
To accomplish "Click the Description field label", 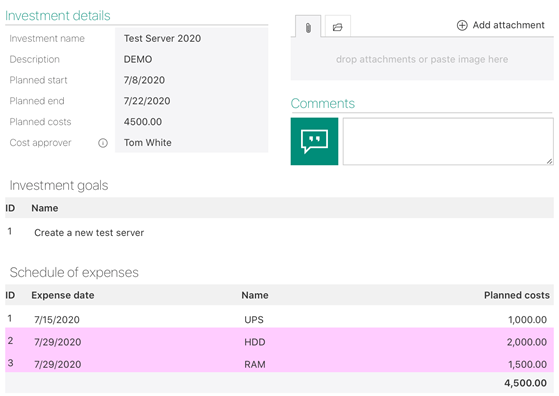I will click(x=35, y=59).
